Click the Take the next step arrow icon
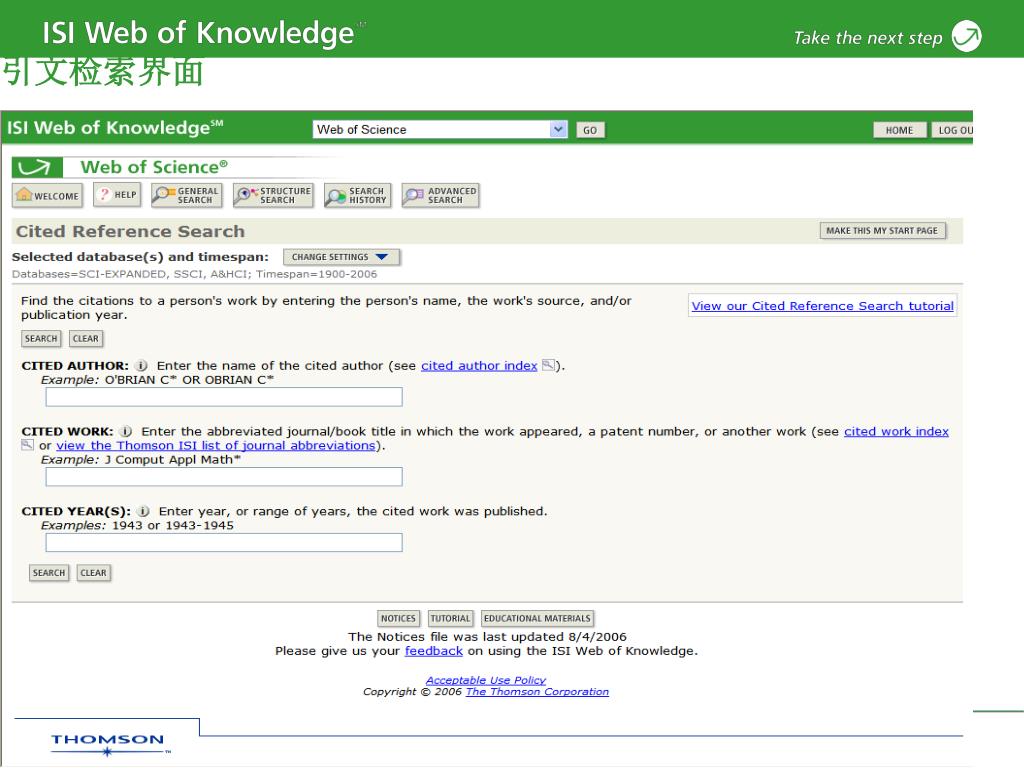 pyautogui.click(x=966, y=36)
